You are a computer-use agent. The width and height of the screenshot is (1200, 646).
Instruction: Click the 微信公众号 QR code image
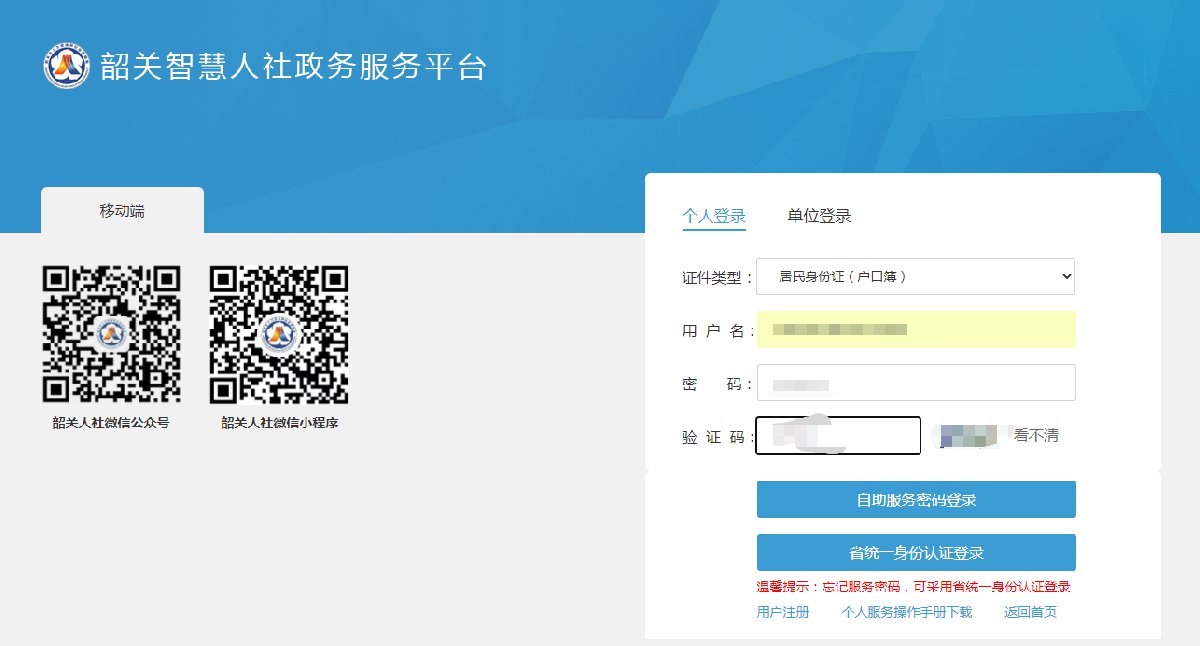pyautogui.click(x=111, y=335)
